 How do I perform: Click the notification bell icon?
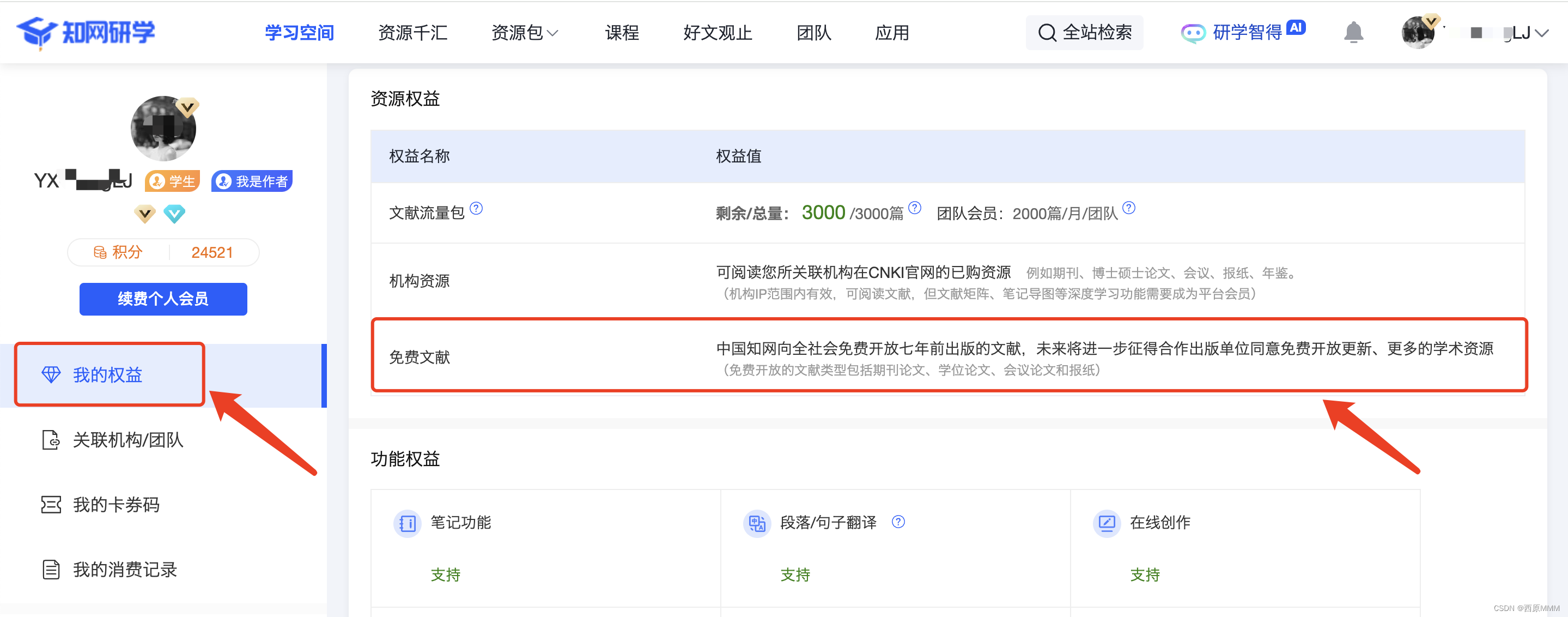coord(1353,32)
